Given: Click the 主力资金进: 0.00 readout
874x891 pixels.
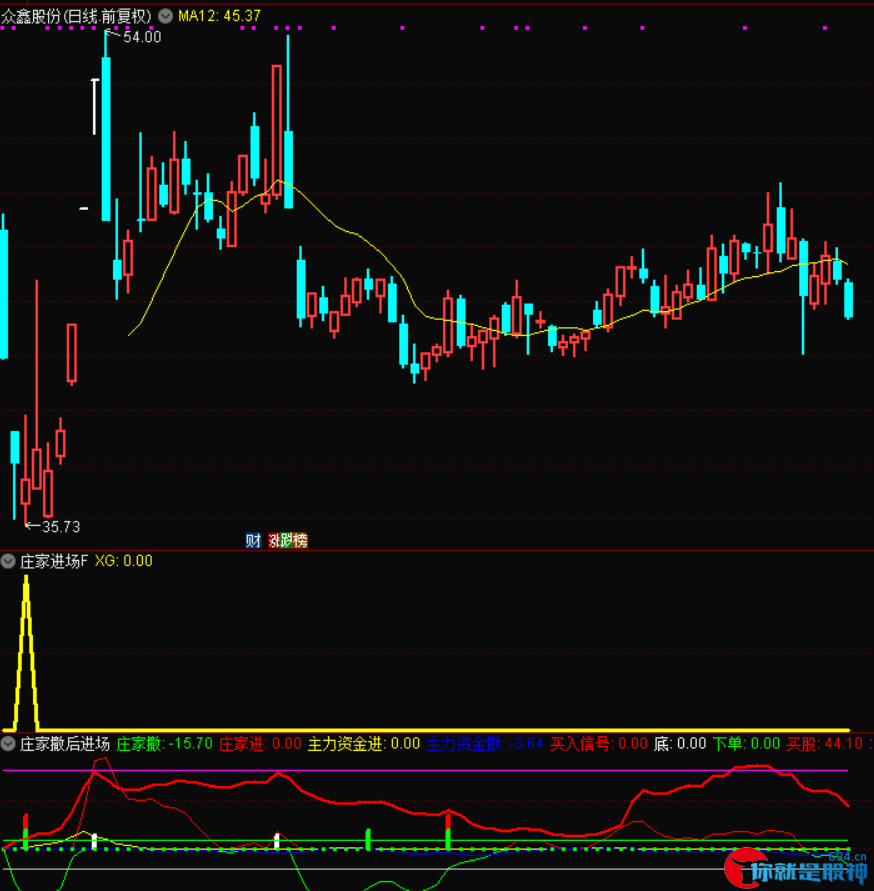Looking at the screenshot, I should (x=364, y=743).
